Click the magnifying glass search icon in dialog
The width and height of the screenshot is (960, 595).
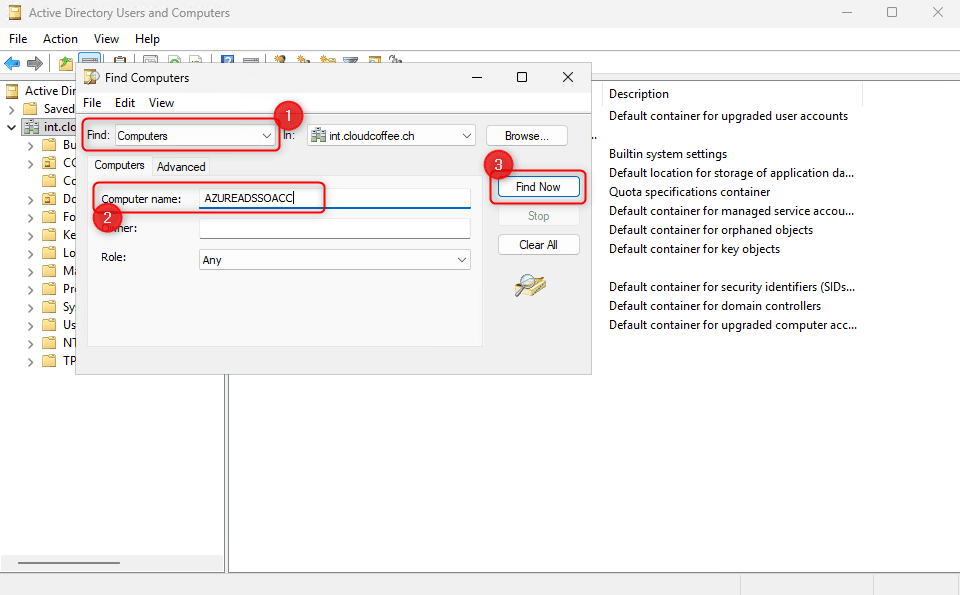coord(530,285)
